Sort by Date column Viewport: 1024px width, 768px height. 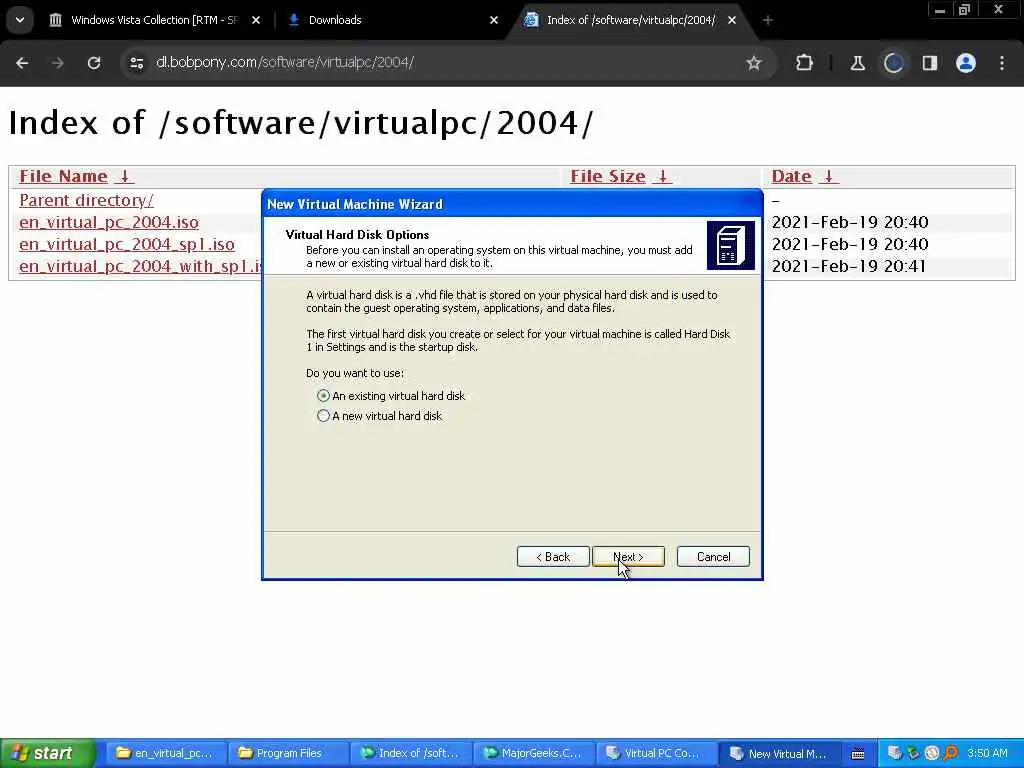click(792, 176)
